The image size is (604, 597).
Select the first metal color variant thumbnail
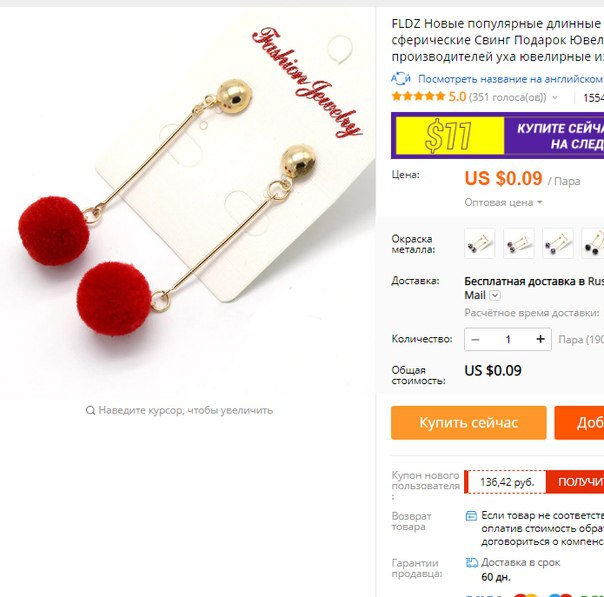pyautogui.click(x=480, y=243)
